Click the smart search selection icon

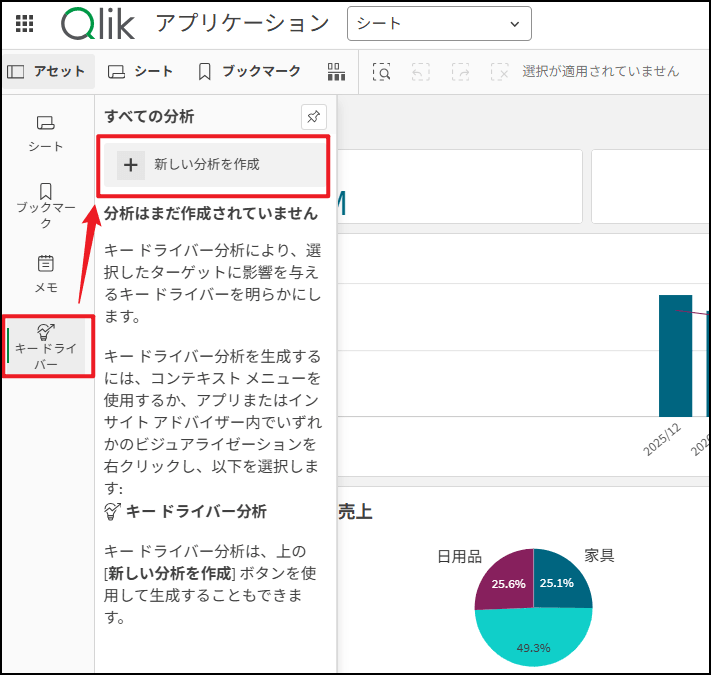(381, 71)
